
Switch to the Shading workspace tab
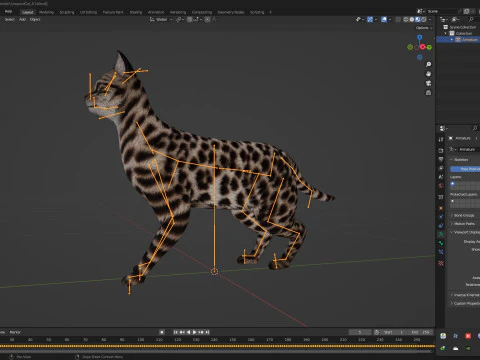click(x=136, y=12)
